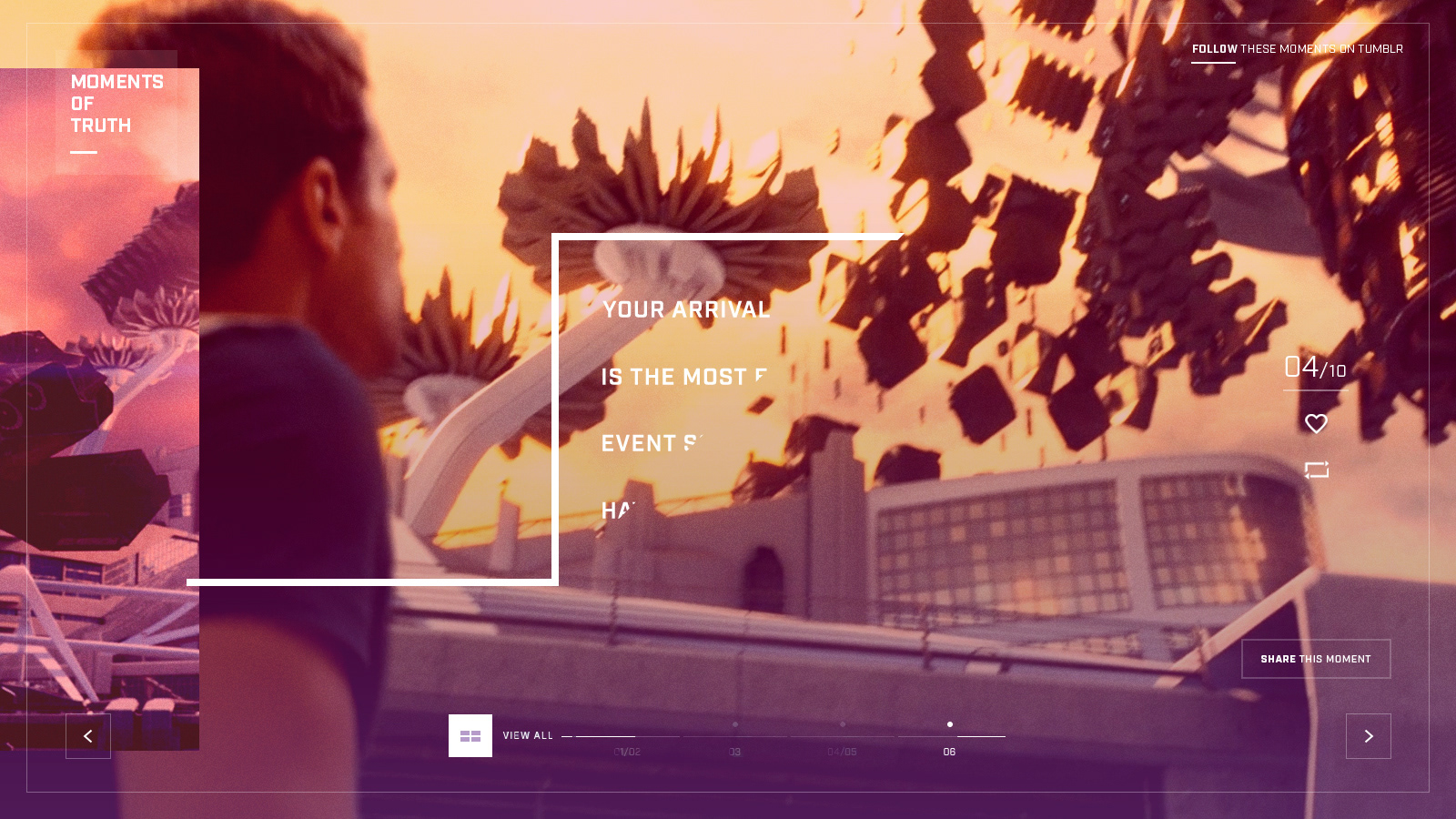
Task: Select the highlighted timeline marker 06
Action: [949, 752]
